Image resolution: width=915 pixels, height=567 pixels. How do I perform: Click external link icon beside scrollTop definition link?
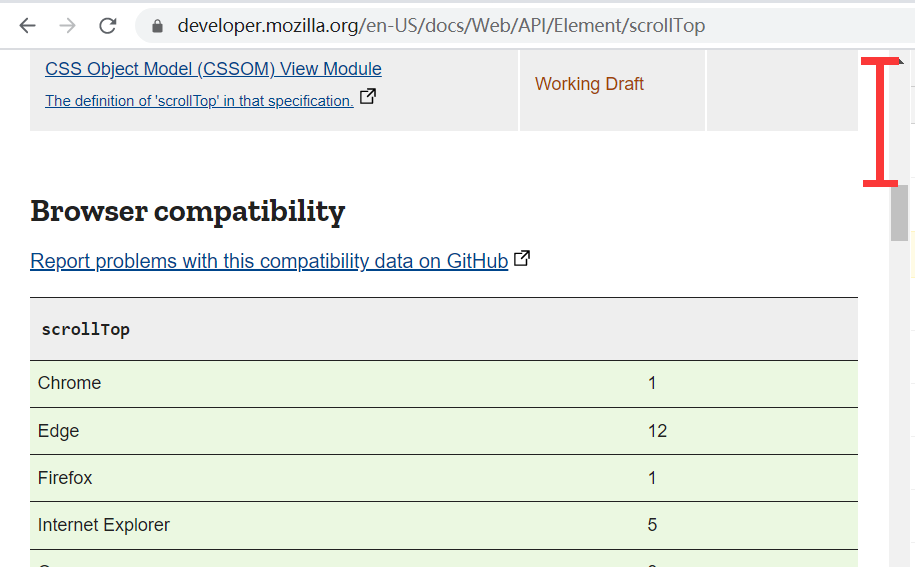[368, 97]
